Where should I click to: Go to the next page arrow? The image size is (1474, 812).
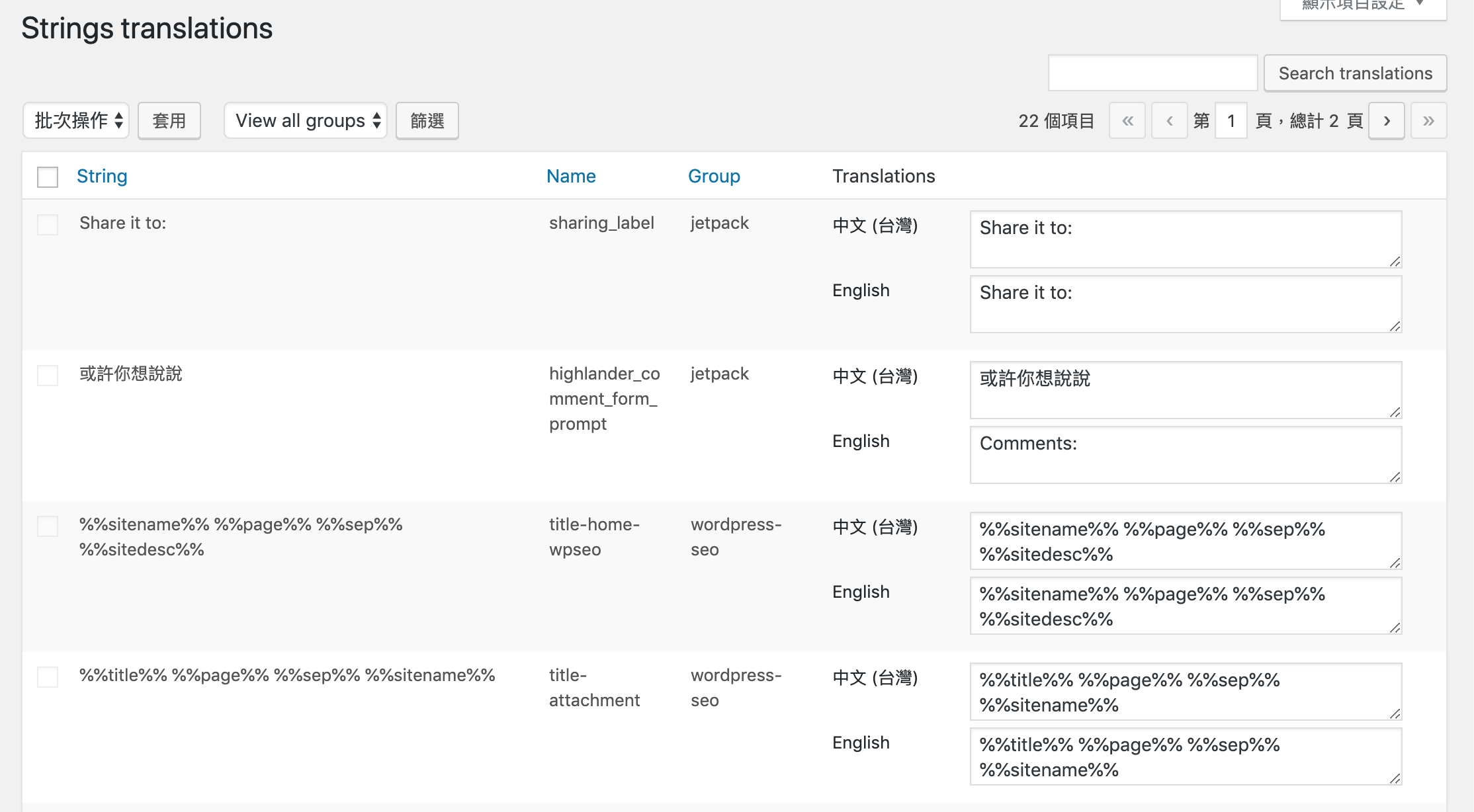[x=1386, y=121]
